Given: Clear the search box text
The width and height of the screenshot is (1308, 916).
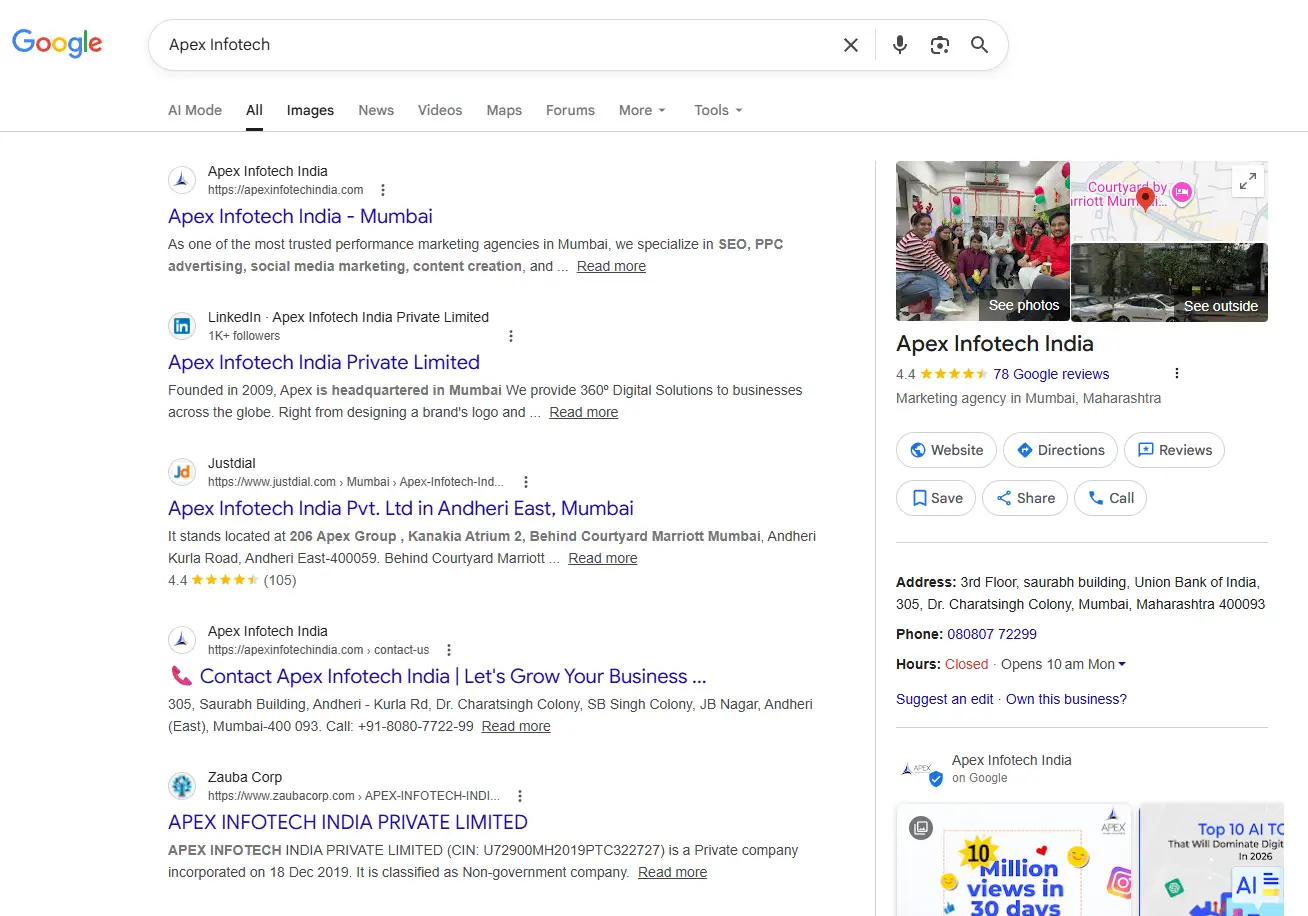Looking at the screenshot, I should pos(850,45).
